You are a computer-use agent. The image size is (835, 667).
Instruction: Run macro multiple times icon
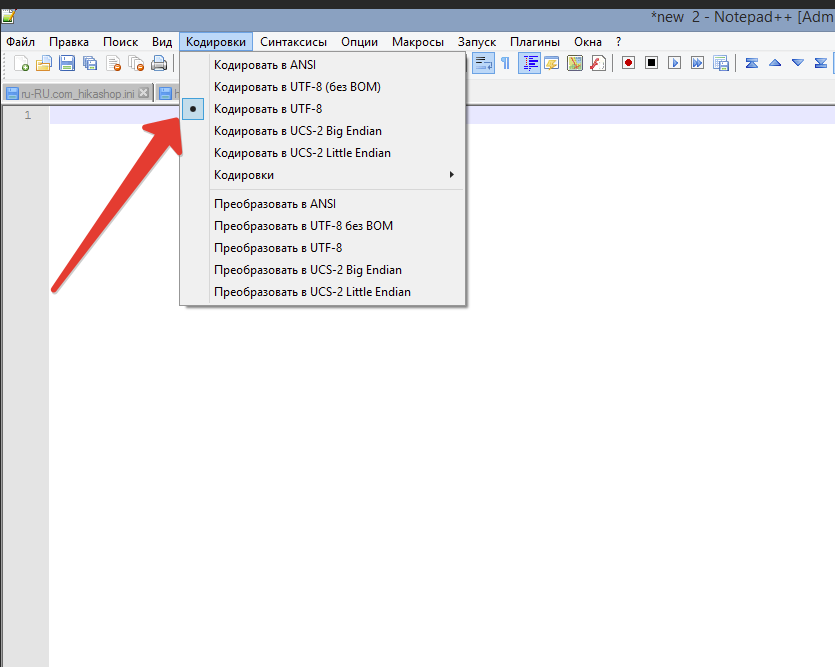click(697, 63)
